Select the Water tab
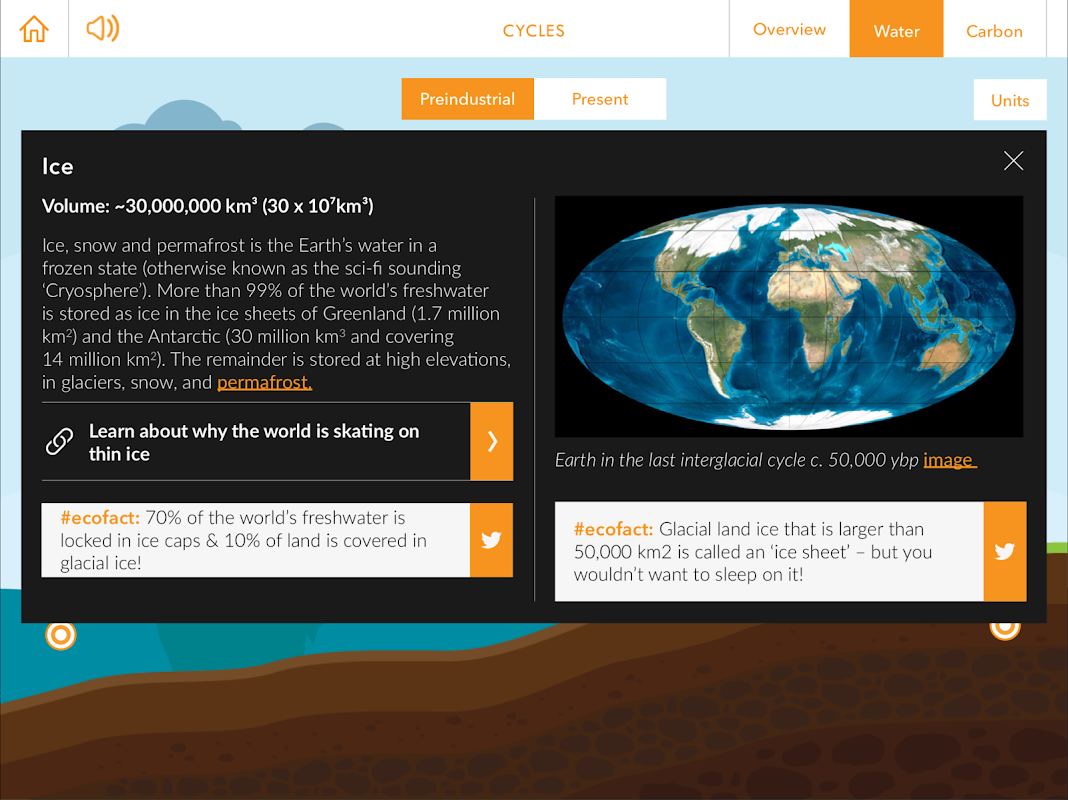This screenshot has height=800, width=1068. 896,31
